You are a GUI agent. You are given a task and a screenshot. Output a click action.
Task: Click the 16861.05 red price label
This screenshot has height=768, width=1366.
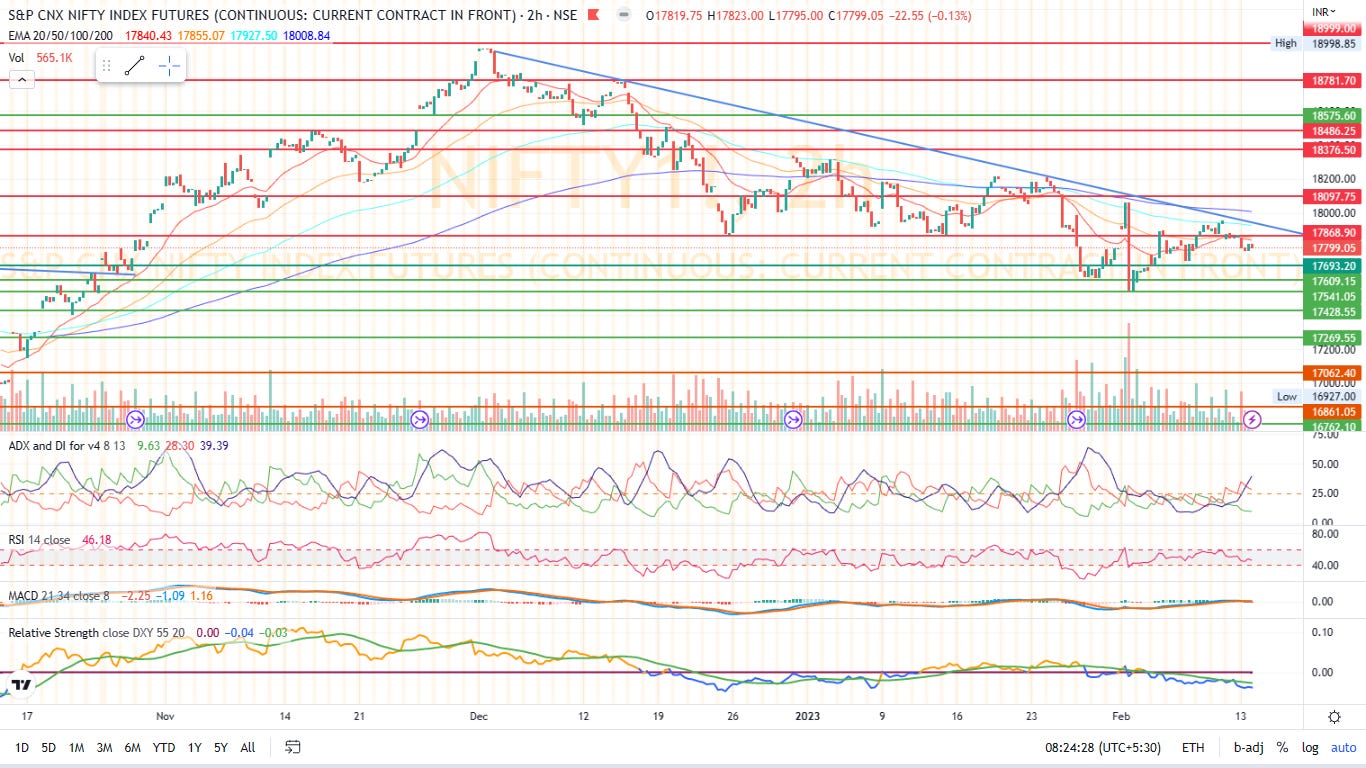click(x=1333, y=411)
